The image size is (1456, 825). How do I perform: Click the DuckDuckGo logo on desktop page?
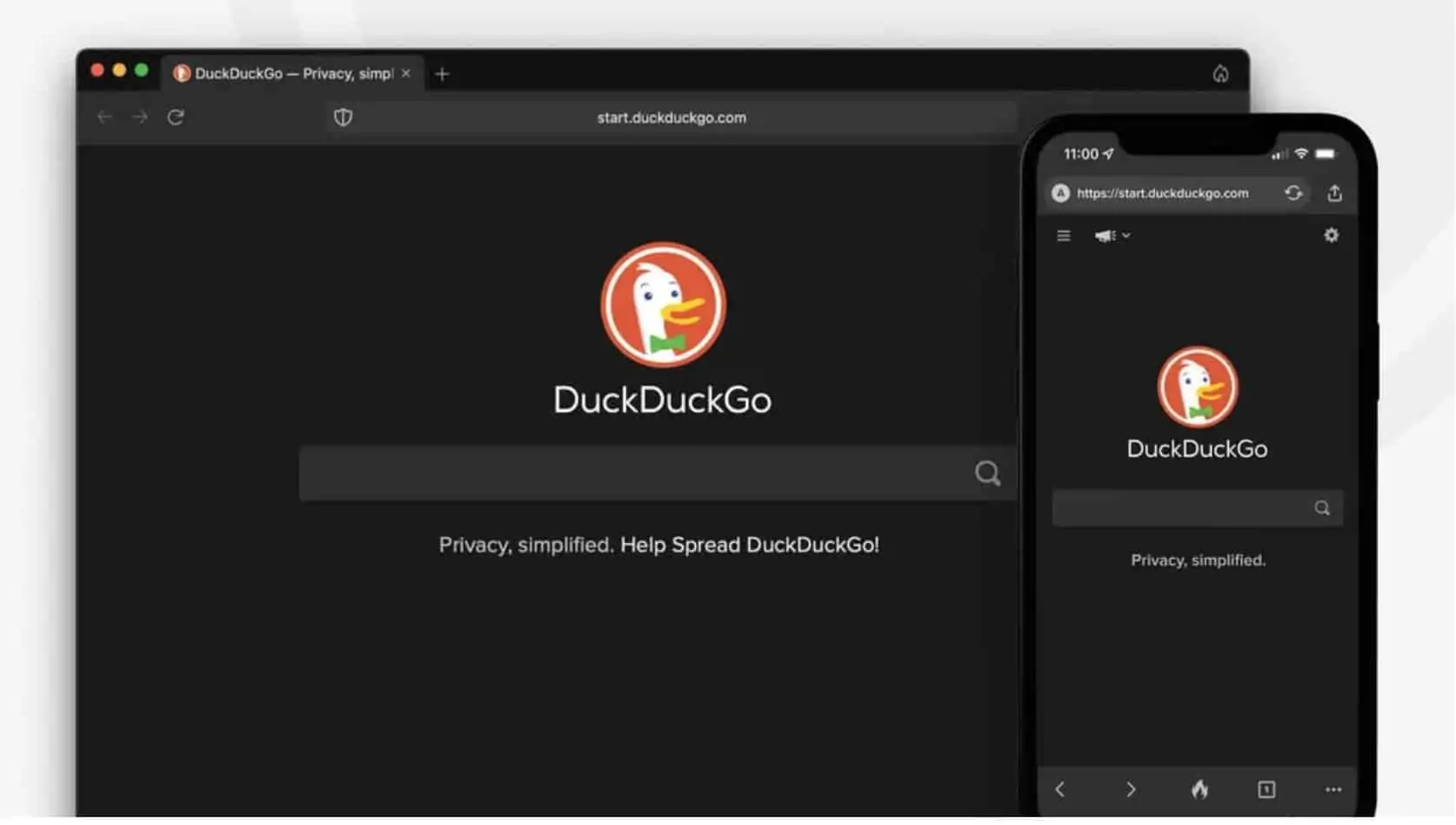[x=662, y=306]
